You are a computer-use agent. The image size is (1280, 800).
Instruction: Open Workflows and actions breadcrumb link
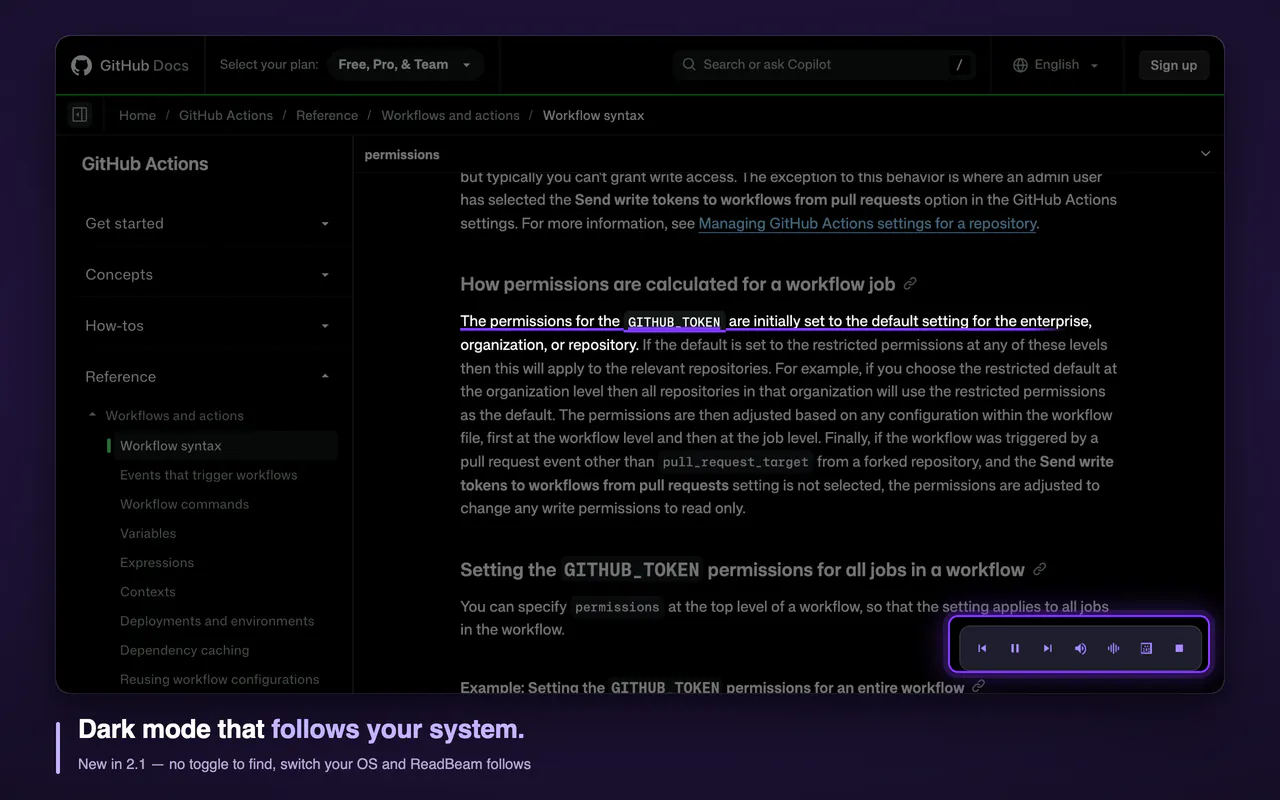point(450,115)
